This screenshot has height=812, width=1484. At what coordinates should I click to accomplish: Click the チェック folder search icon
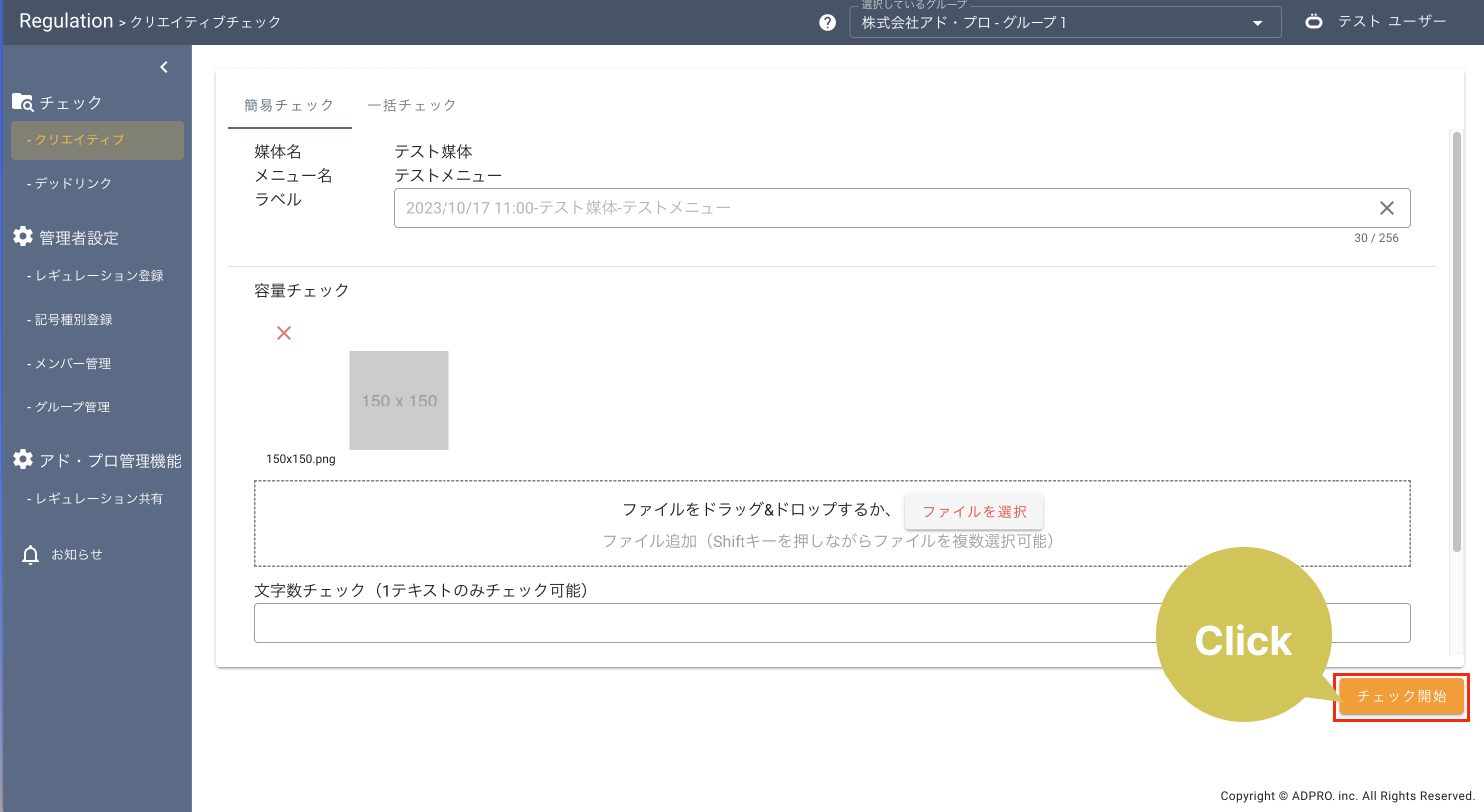(22, 102)
